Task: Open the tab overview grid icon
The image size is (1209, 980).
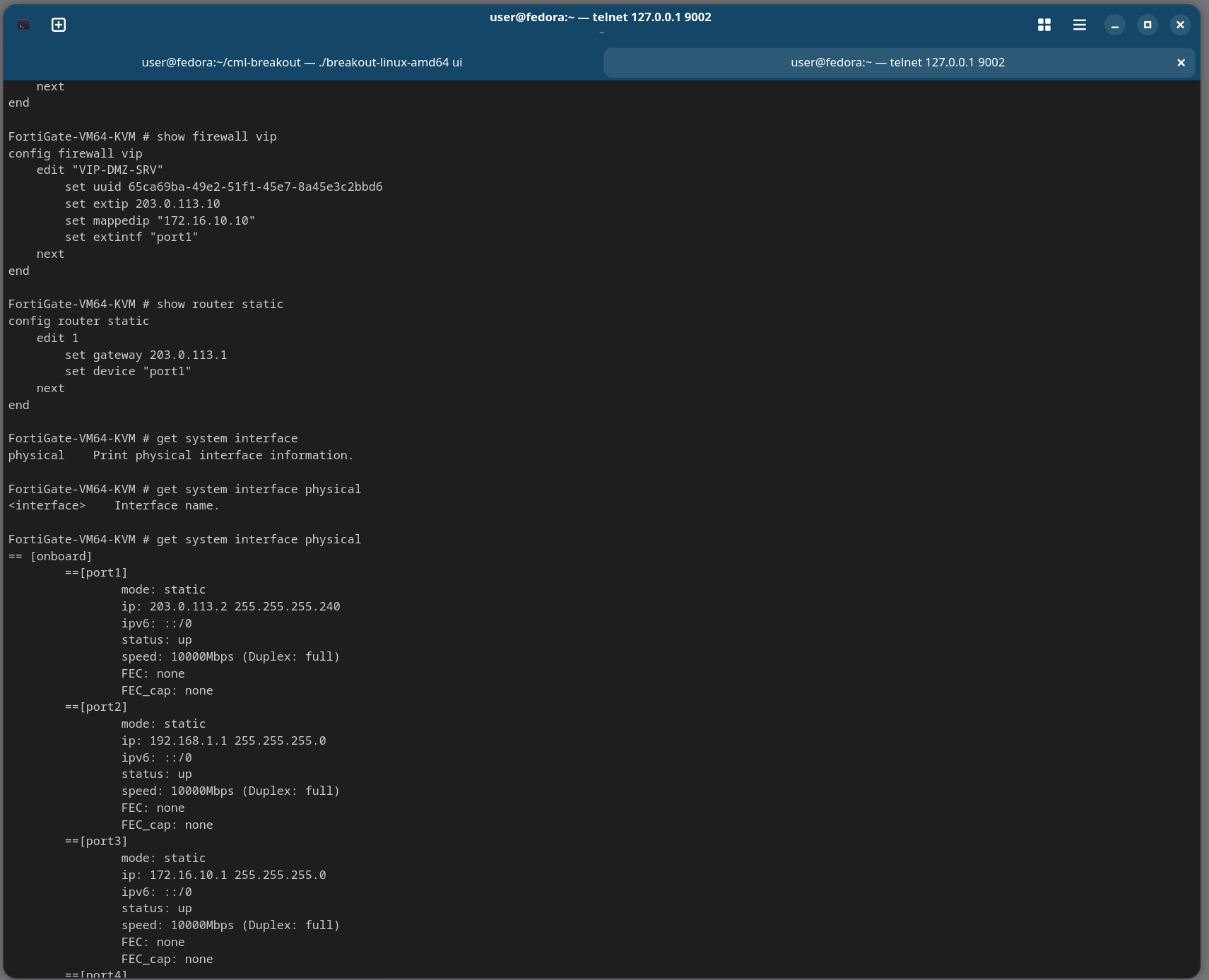Action: click(1044, 25)
